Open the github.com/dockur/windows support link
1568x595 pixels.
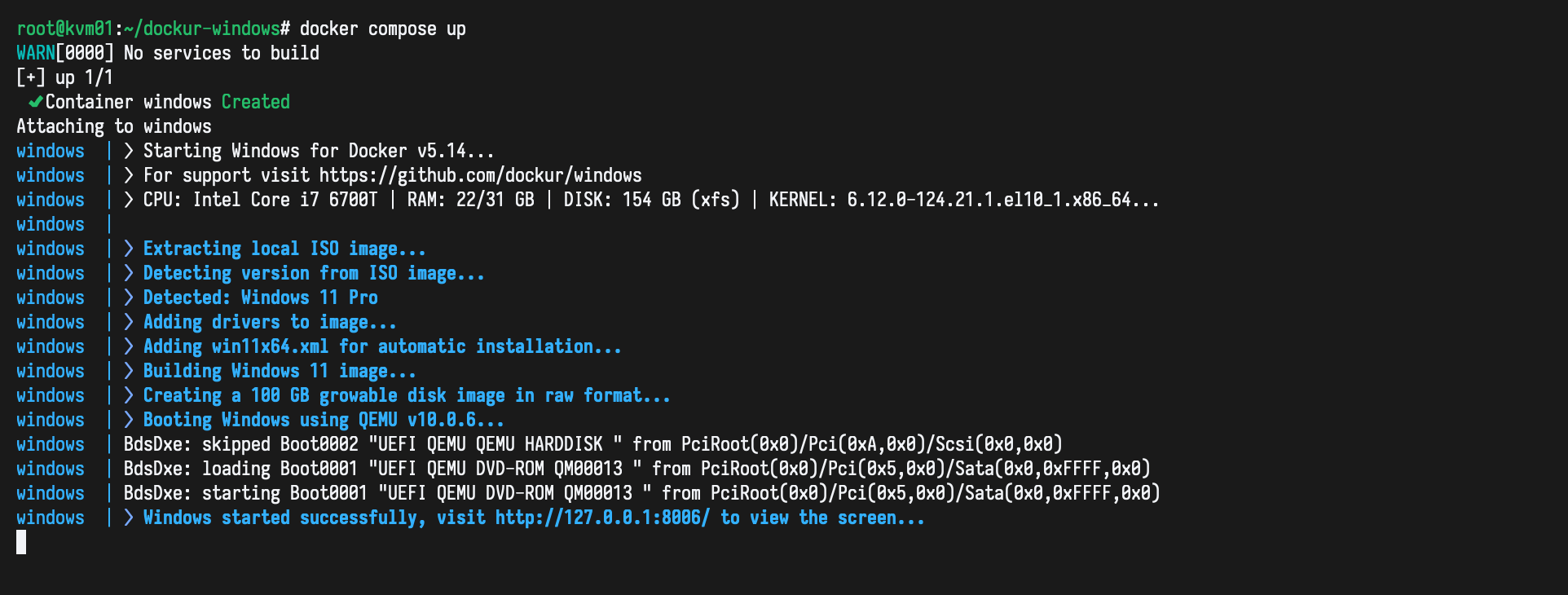pos(480,175)
